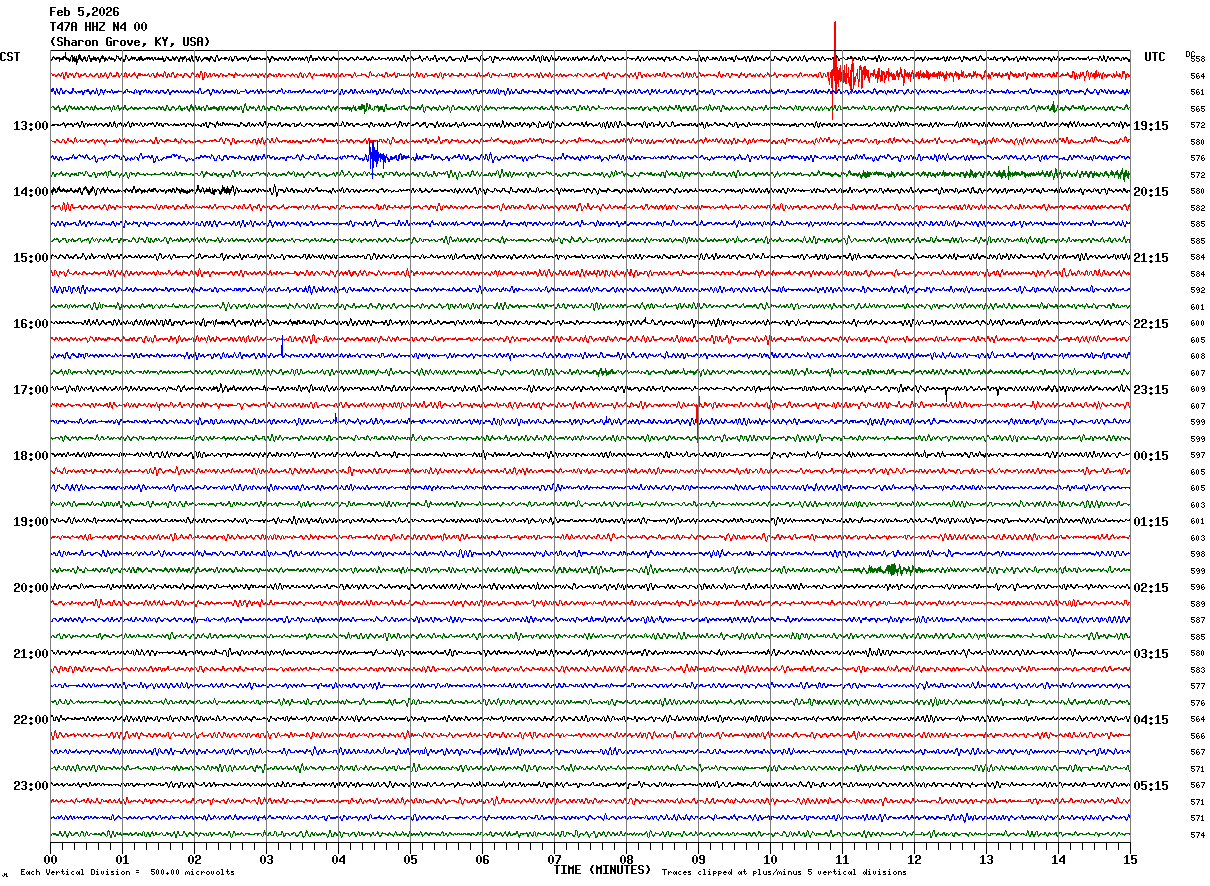Click the '00' minute axis label
Image resolution: width=1210 pixels, height=886 pixels.
(x=50, y=859)
